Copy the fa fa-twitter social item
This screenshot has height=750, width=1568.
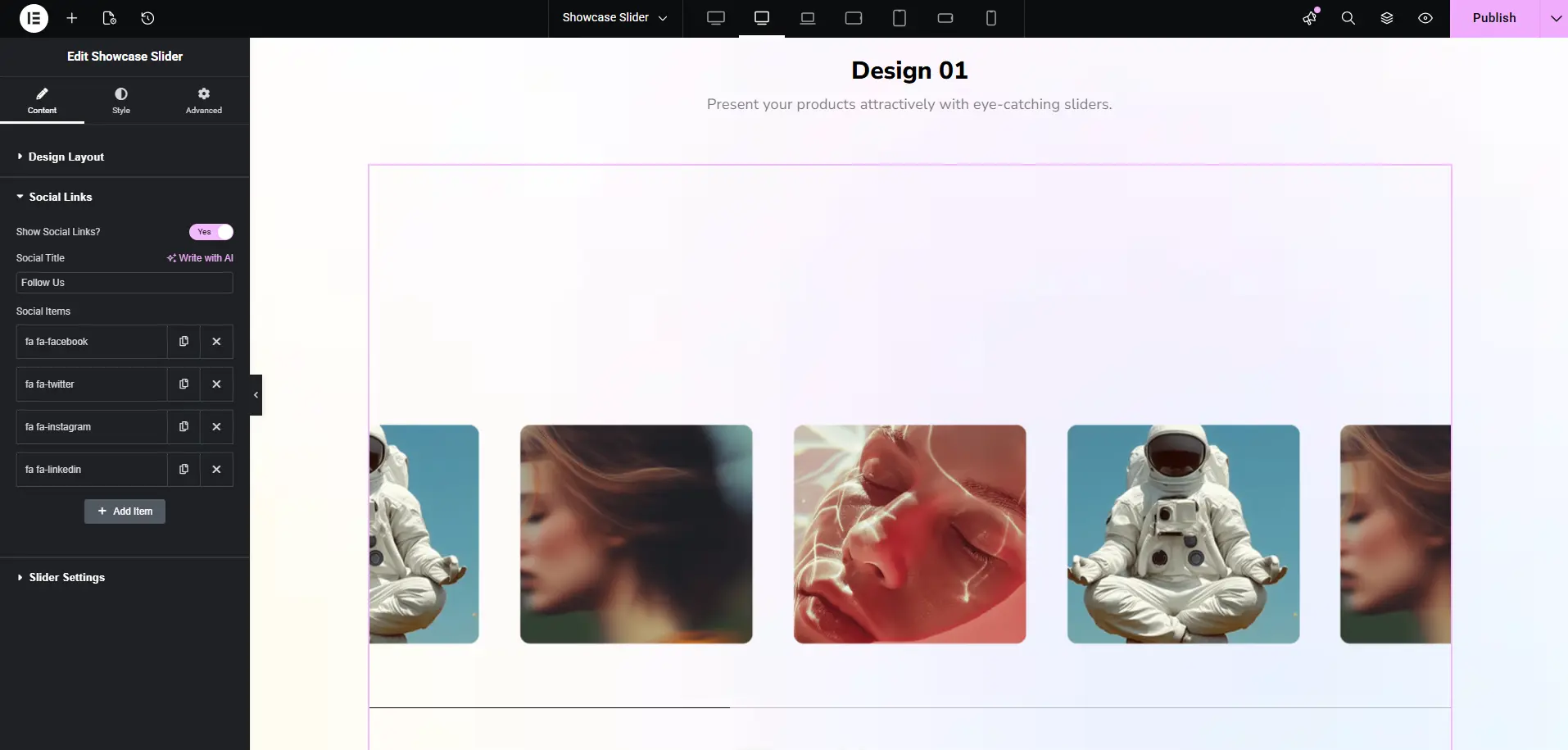183,384
